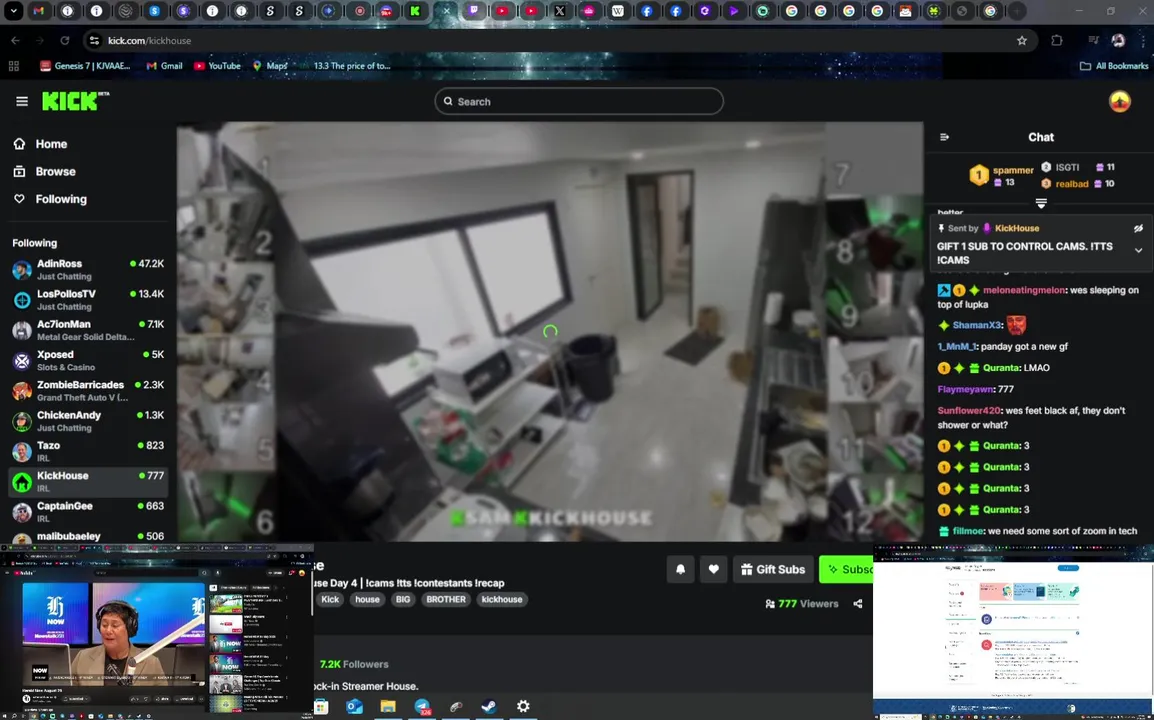The height and width of the screenshot is (720, 1154).
Task: Click ShamanX3 username in chat
Action: click(x=976, y=325)
